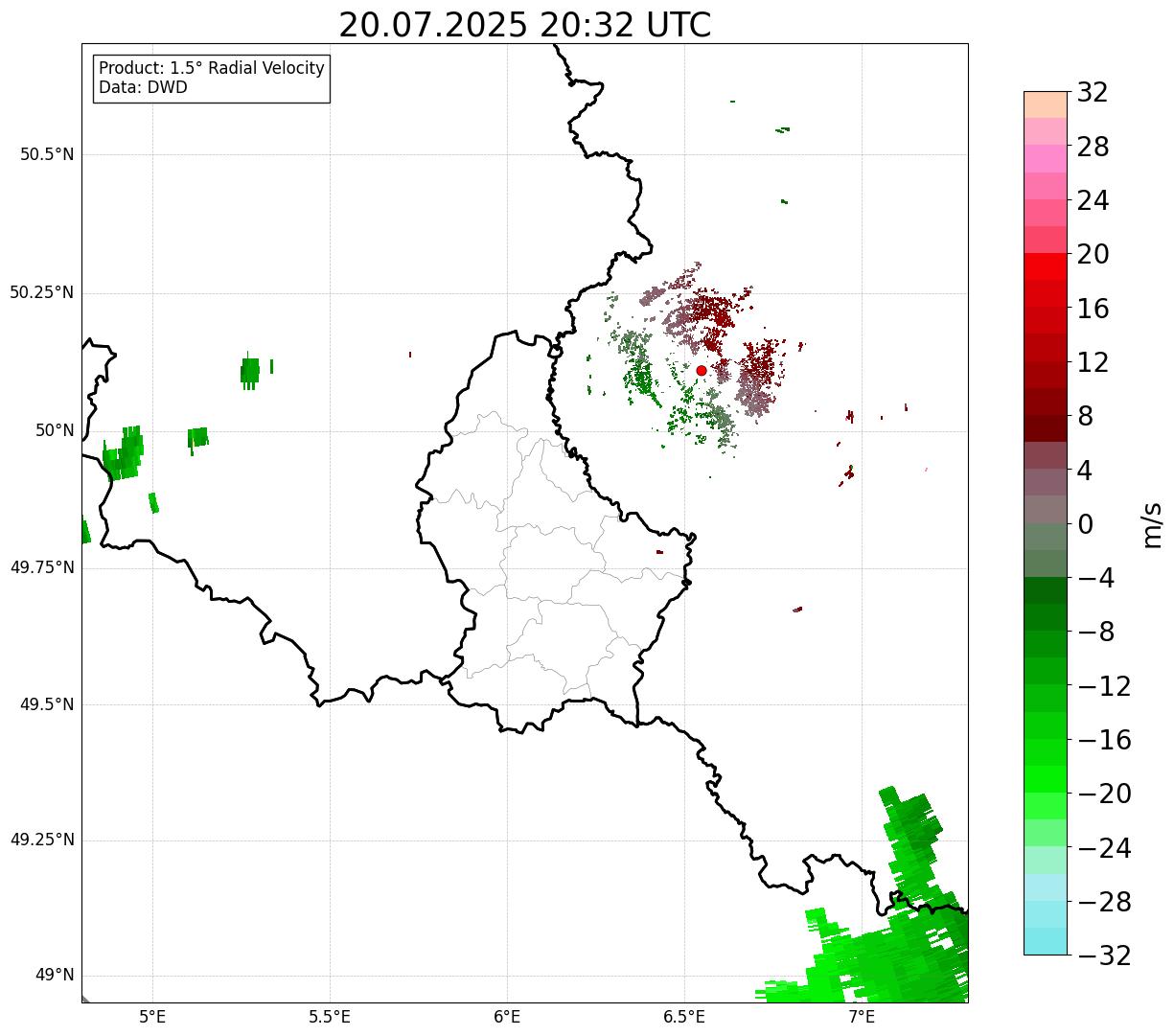Click the peach swatch atop the colorbar

point(1046,104)
